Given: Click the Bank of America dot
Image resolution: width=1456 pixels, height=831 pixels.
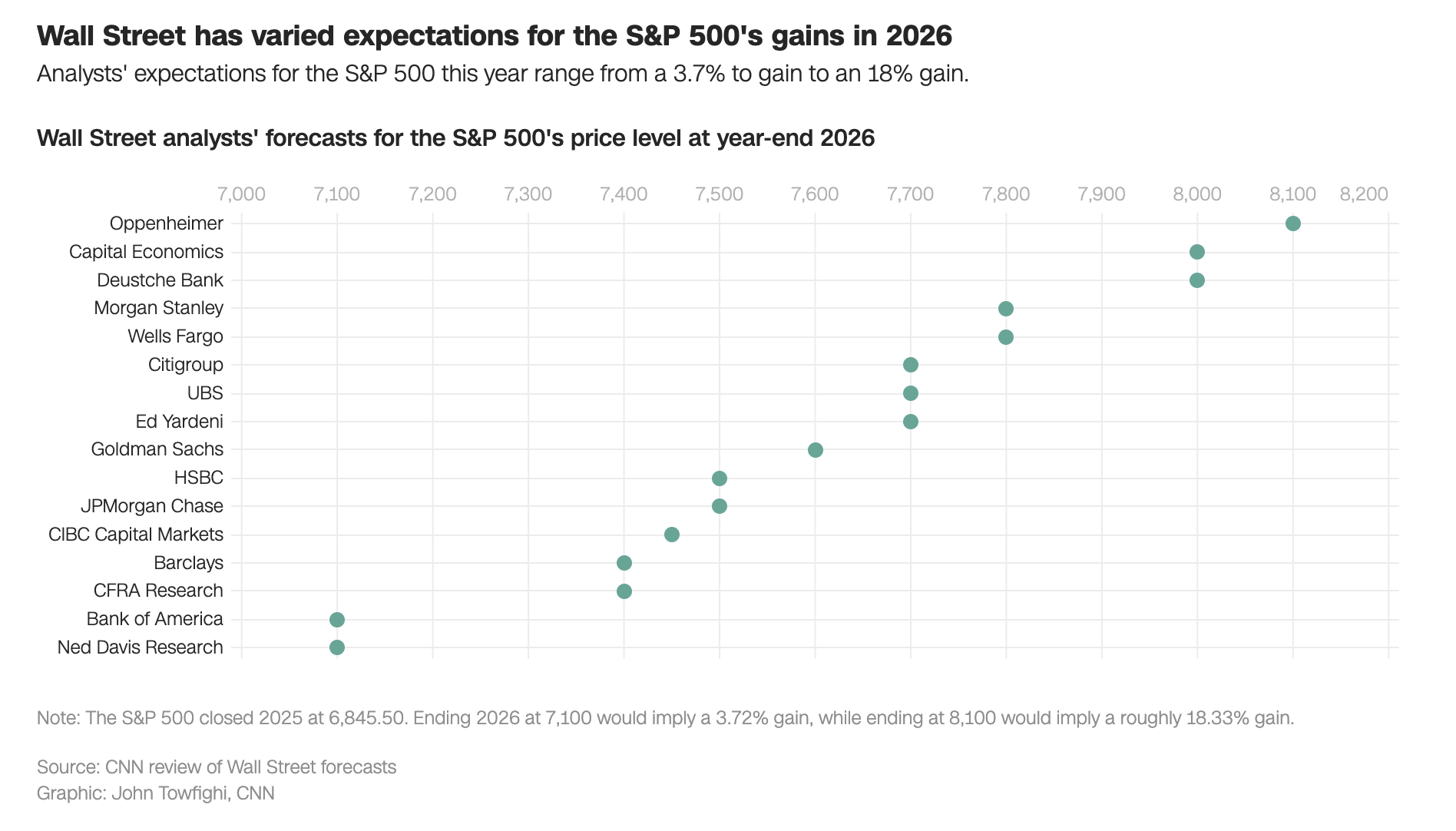Looking at the screenshot, I should pyautogui.click(x=336, y=620).
